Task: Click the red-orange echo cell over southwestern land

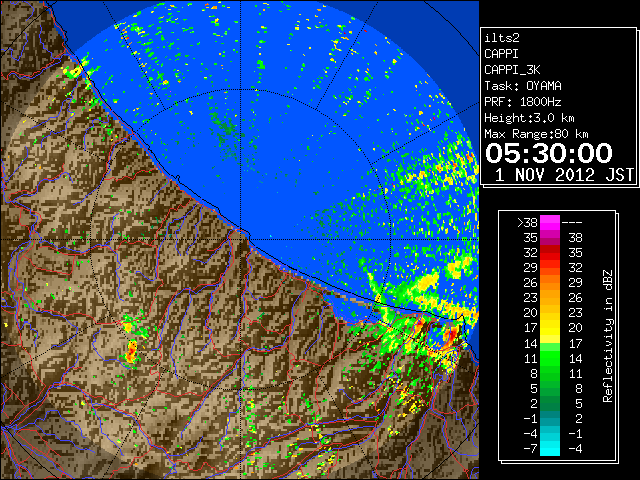Action: pyautogui.click(x=131, y=352)
